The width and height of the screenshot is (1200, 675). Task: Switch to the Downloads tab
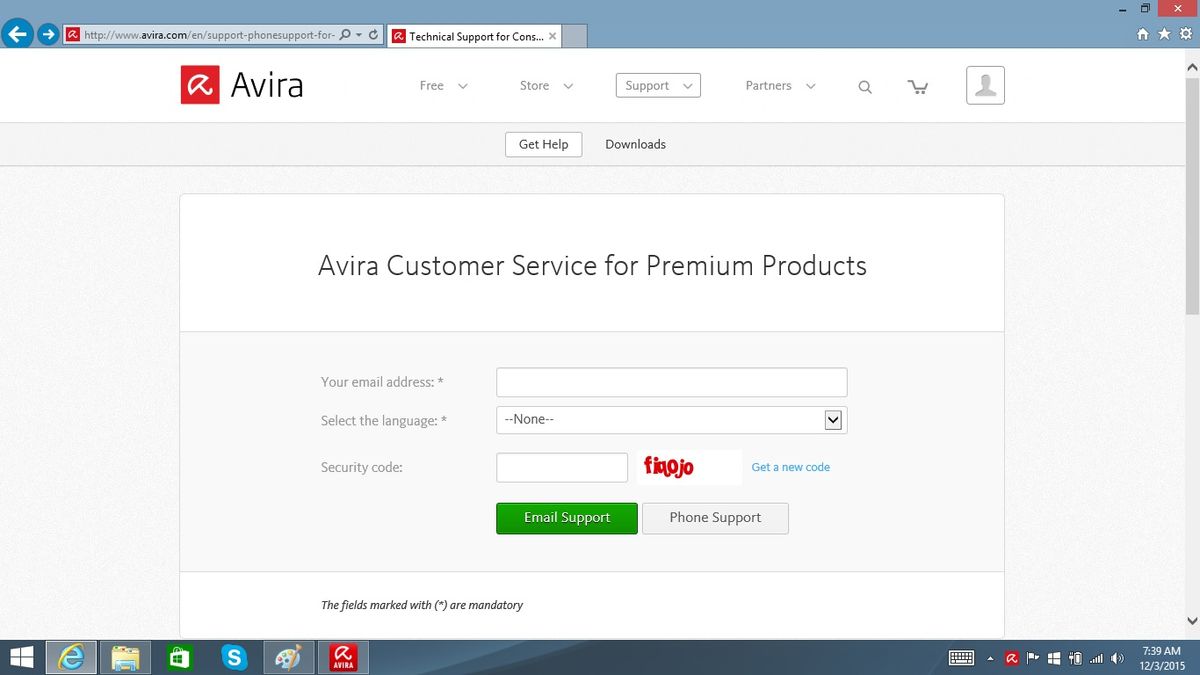(635, 144)
